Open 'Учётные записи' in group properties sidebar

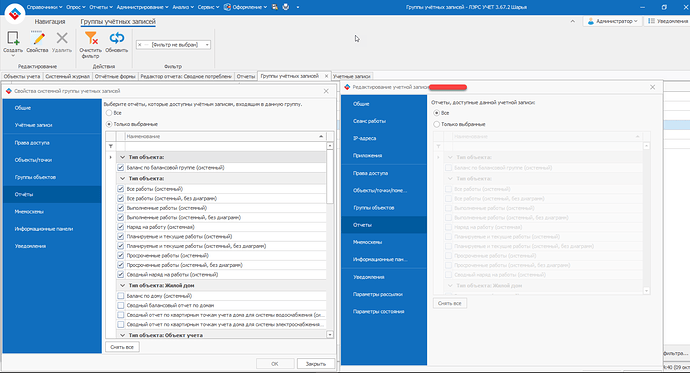point(52,125)
